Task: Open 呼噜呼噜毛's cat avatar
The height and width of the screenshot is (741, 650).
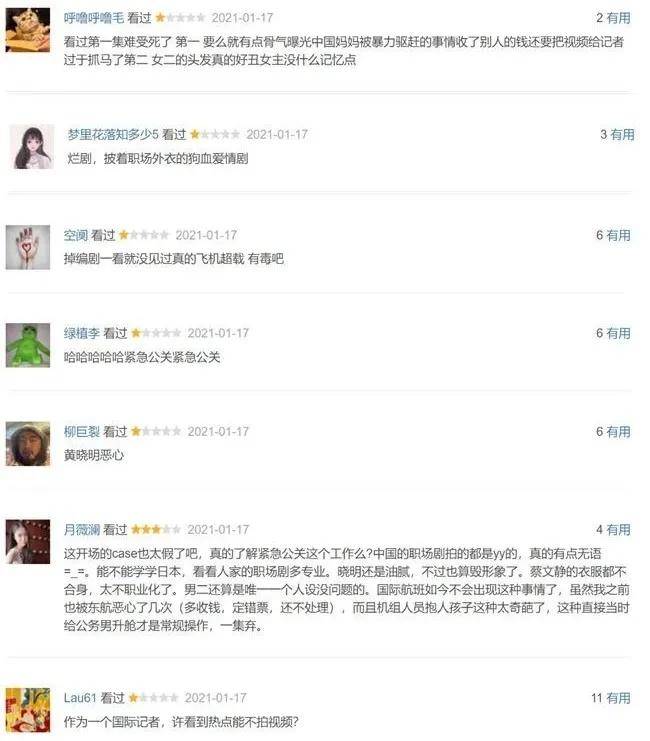Action: (x=28, y=30)
